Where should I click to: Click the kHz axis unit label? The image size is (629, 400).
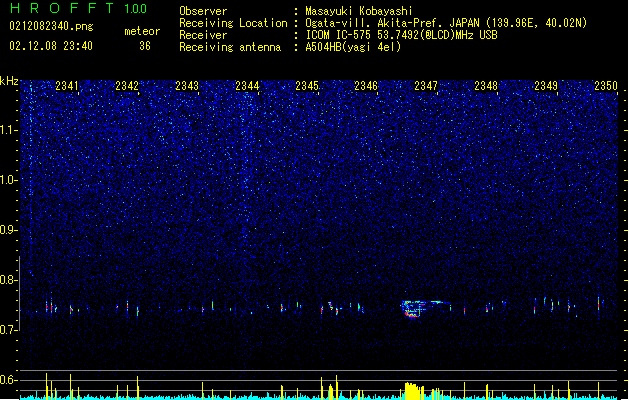[9, 81]
